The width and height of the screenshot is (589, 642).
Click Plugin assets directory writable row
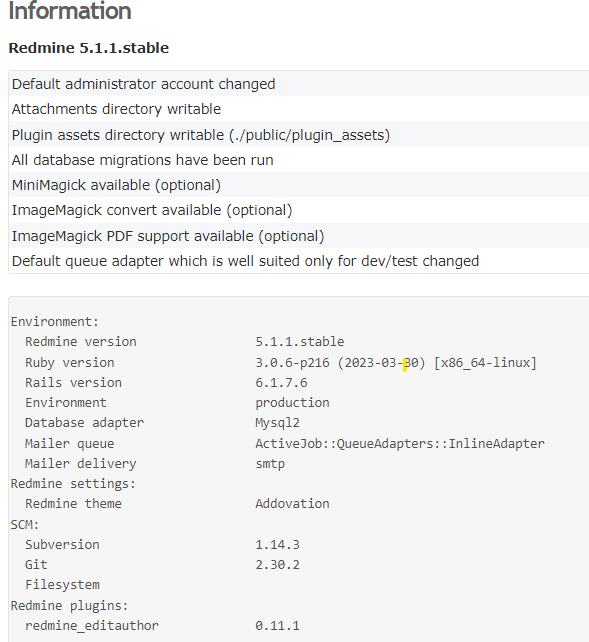click(x=299, y=135)
